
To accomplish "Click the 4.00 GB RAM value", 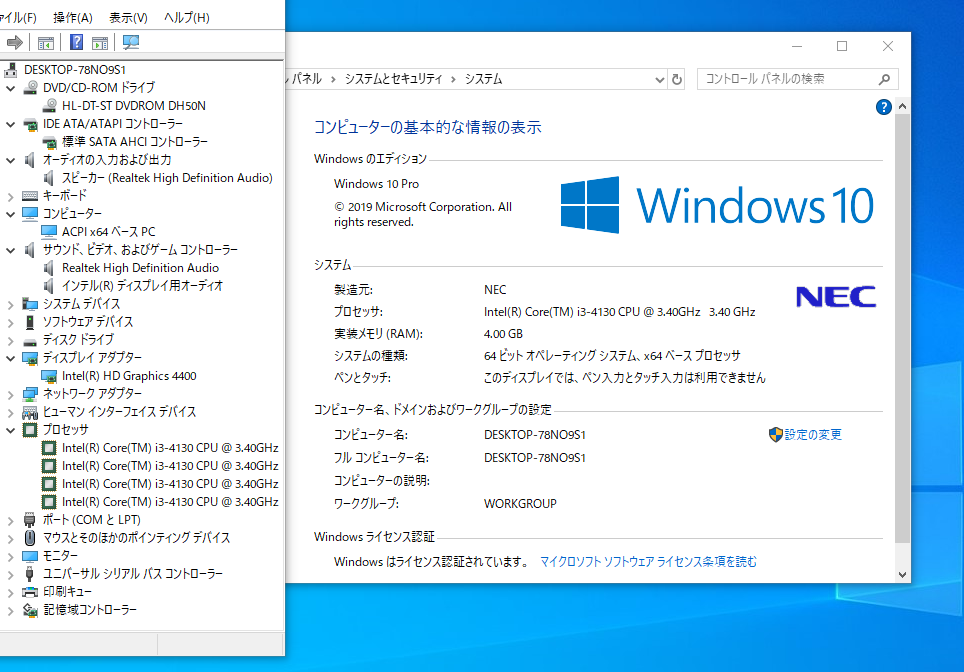I will click(503, 334).
